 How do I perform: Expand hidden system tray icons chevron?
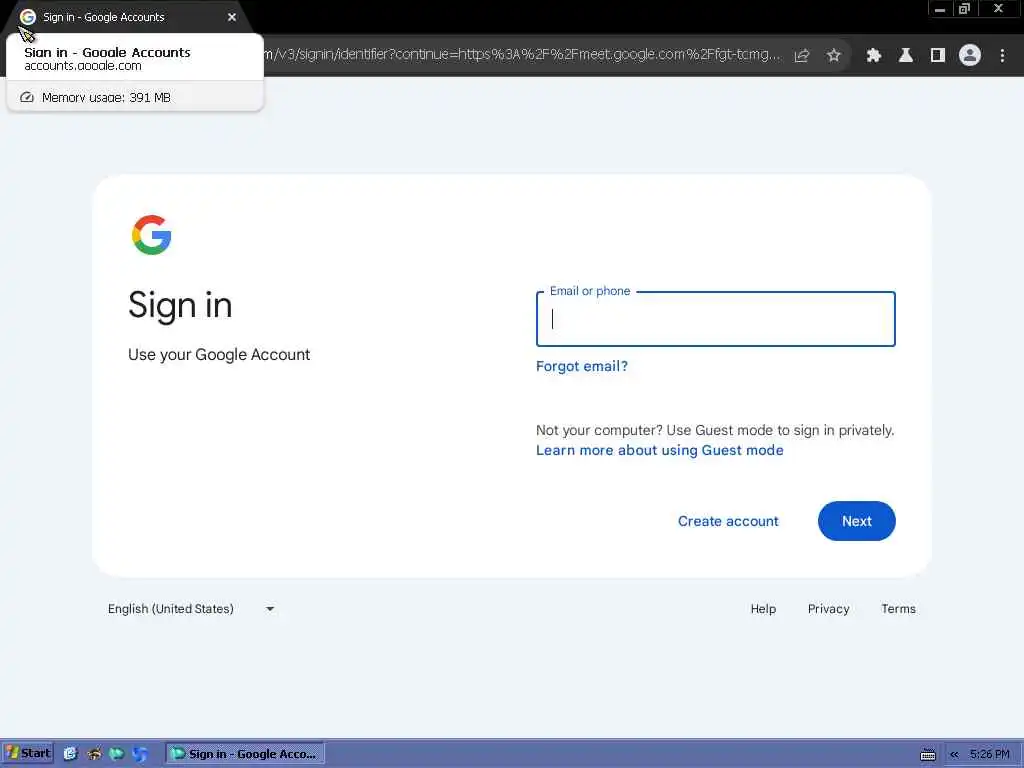(x=954, y=754)
